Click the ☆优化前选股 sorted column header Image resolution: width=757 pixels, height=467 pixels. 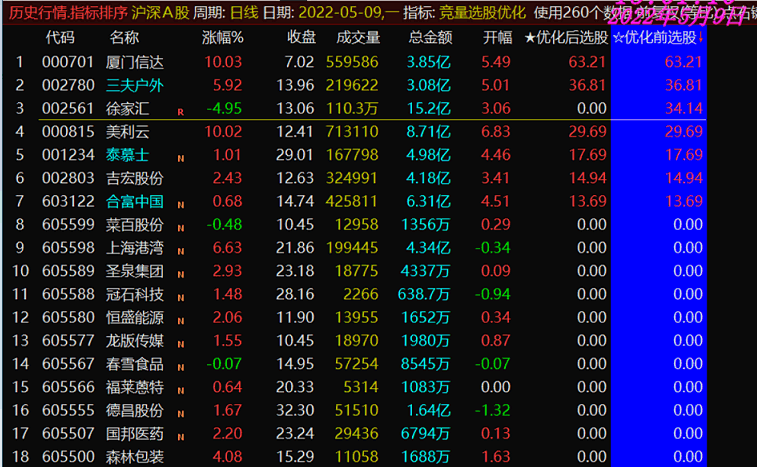pyautogui.click(x=659, y=38)
